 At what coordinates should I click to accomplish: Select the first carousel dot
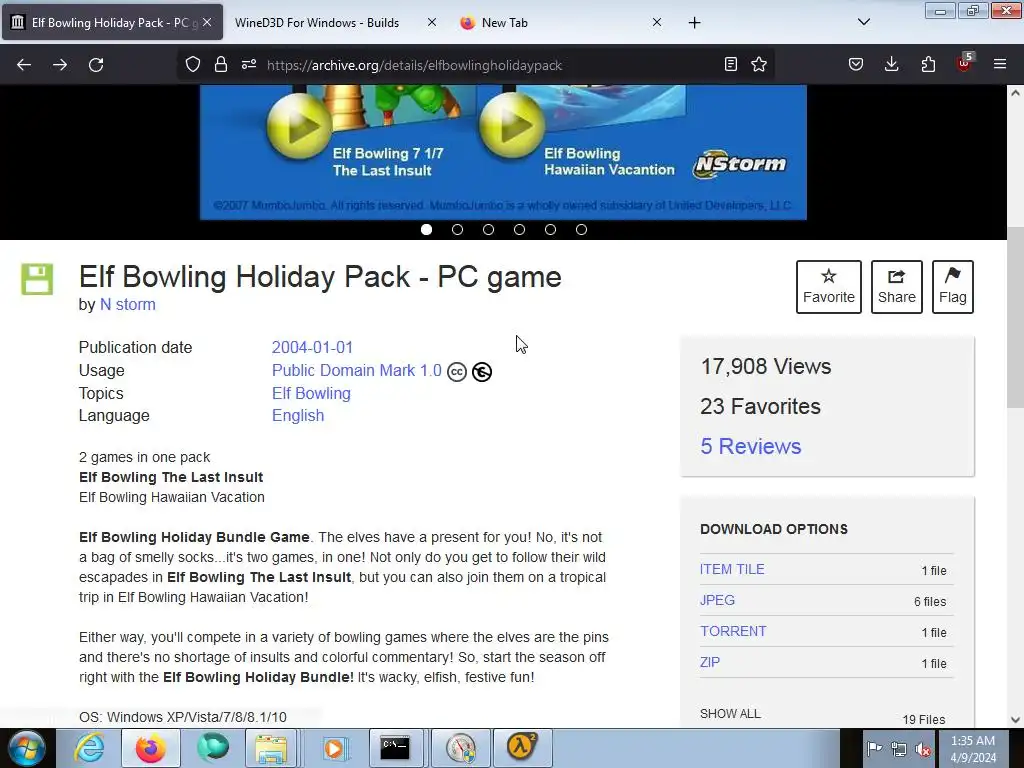pos(426,229)
